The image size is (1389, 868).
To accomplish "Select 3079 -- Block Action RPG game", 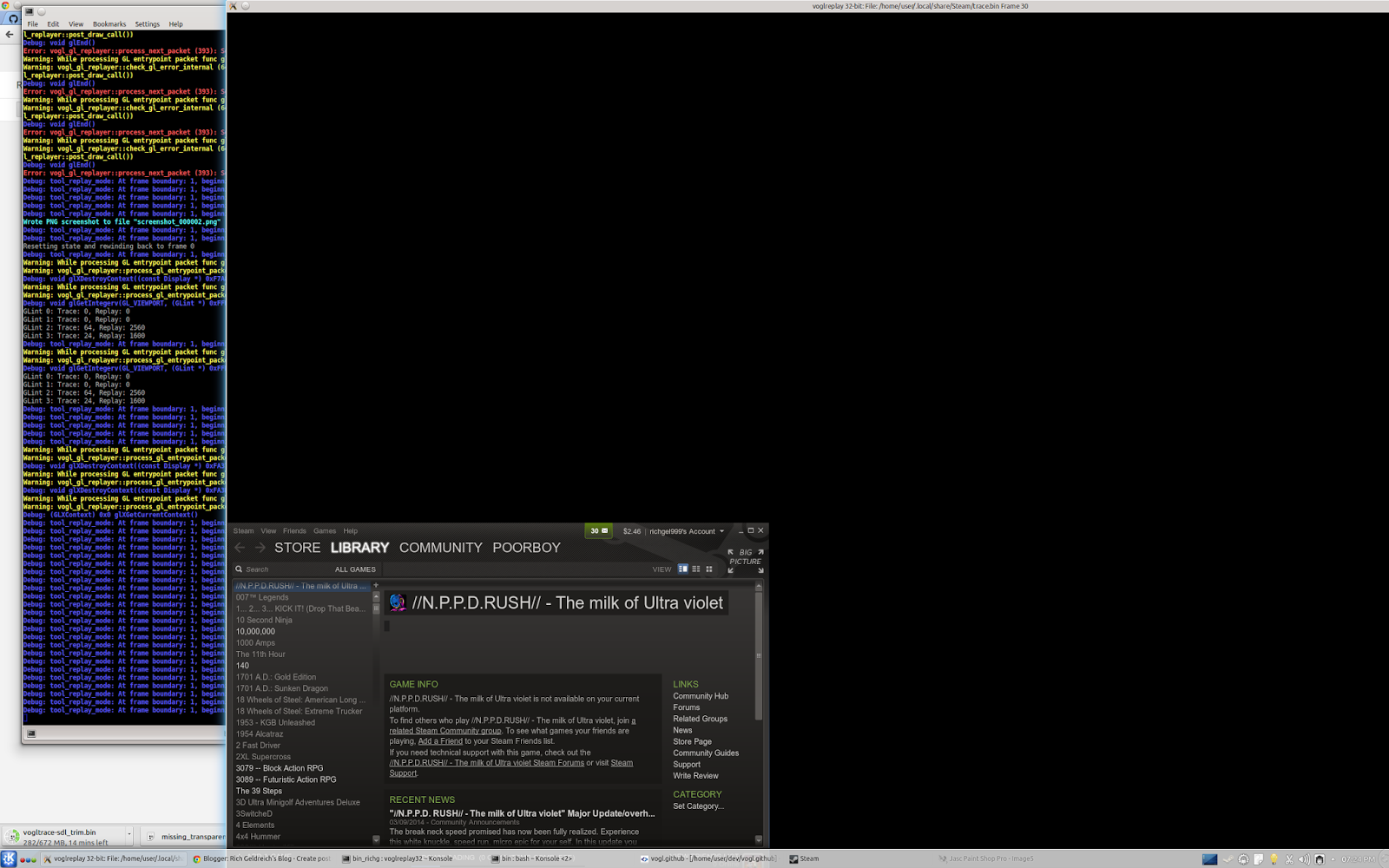I will click(280, 768).
